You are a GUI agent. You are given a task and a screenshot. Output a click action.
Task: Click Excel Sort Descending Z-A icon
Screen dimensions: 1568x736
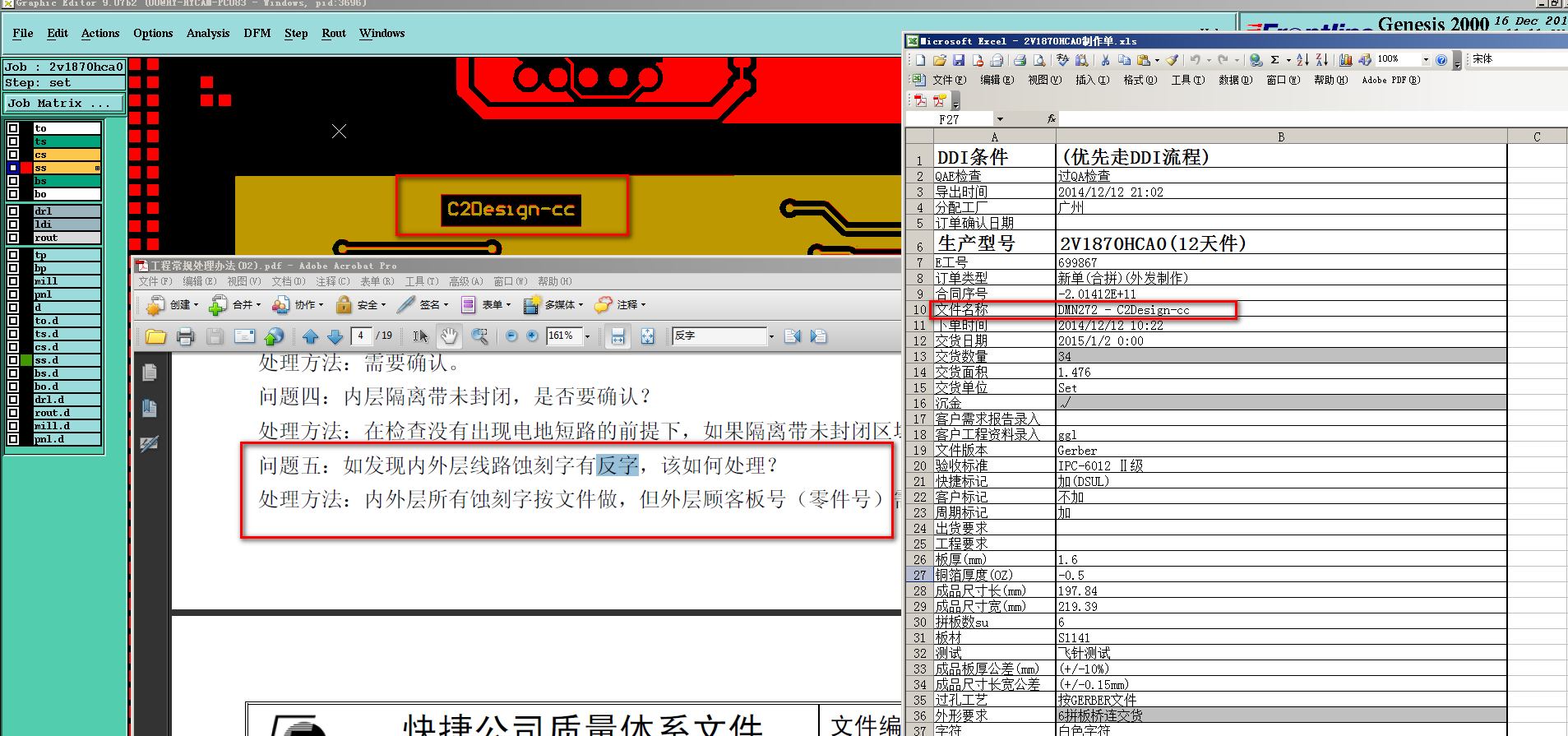(1321, 60)
